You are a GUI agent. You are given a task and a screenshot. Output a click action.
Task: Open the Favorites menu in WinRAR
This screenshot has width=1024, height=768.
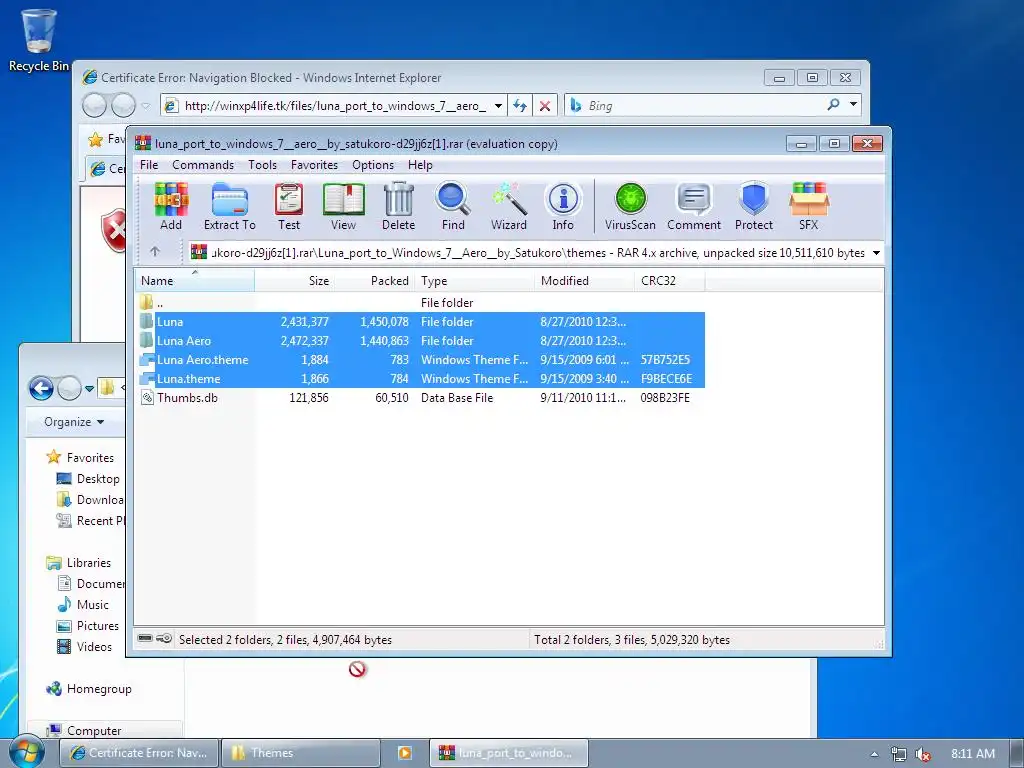(x=314, y=165)
